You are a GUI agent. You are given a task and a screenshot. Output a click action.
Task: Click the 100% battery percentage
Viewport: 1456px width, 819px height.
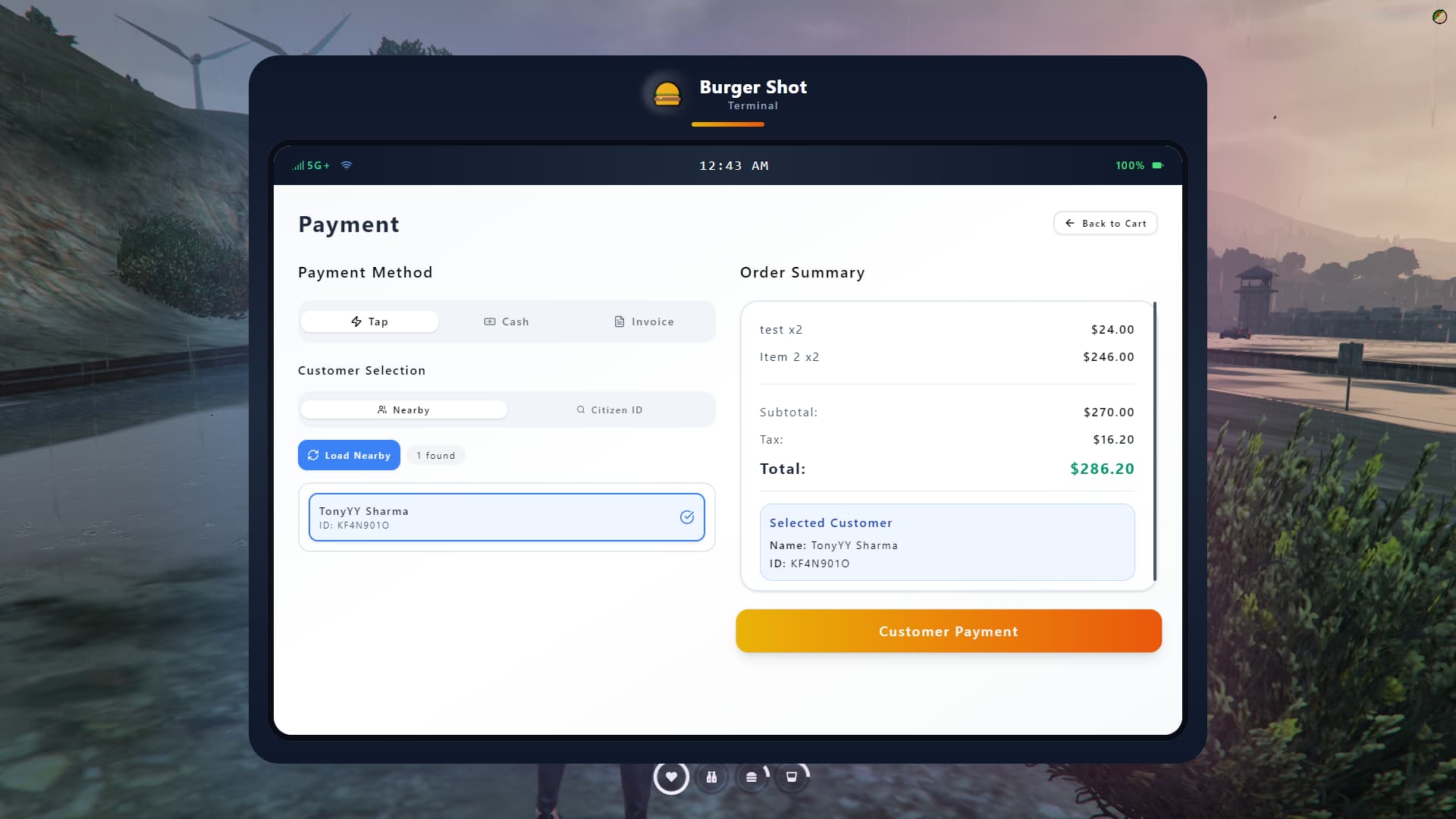(1130, 165)
